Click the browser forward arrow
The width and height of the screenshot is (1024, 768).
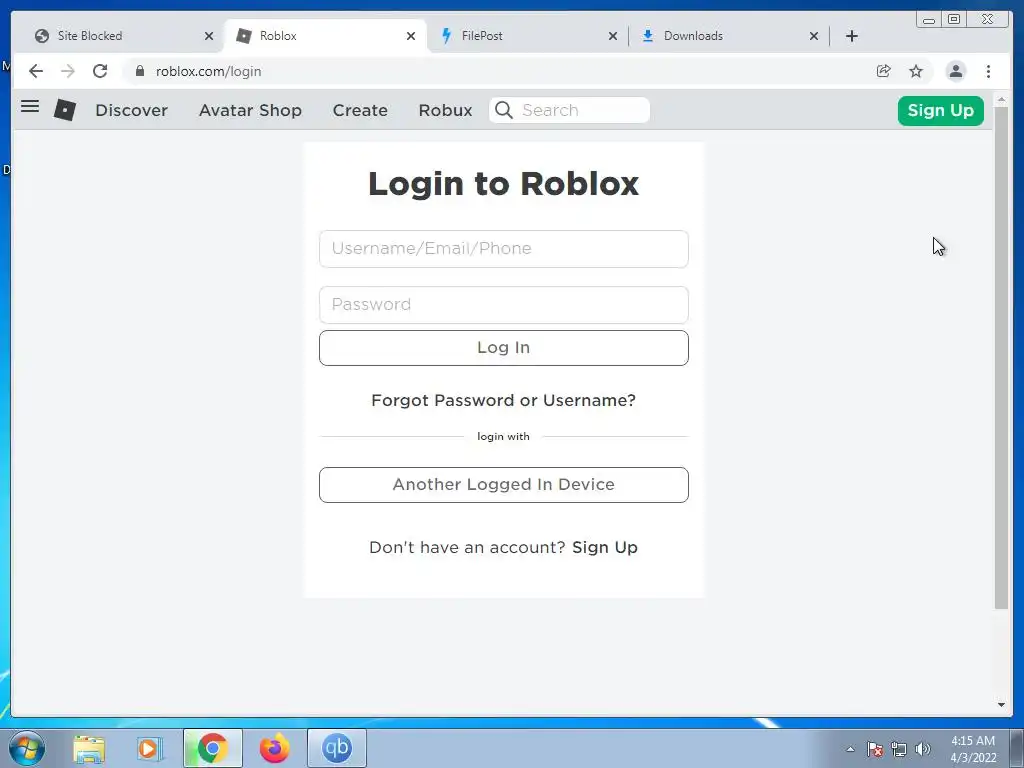pos(68,71)
